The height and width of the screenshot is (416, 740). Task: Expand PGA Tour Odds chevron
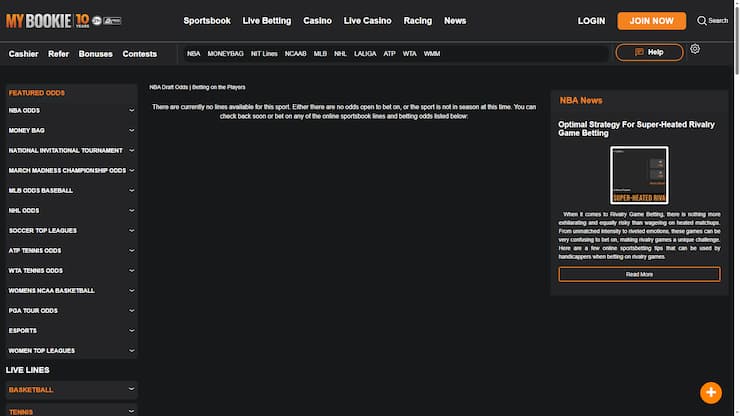coord(132,311)
